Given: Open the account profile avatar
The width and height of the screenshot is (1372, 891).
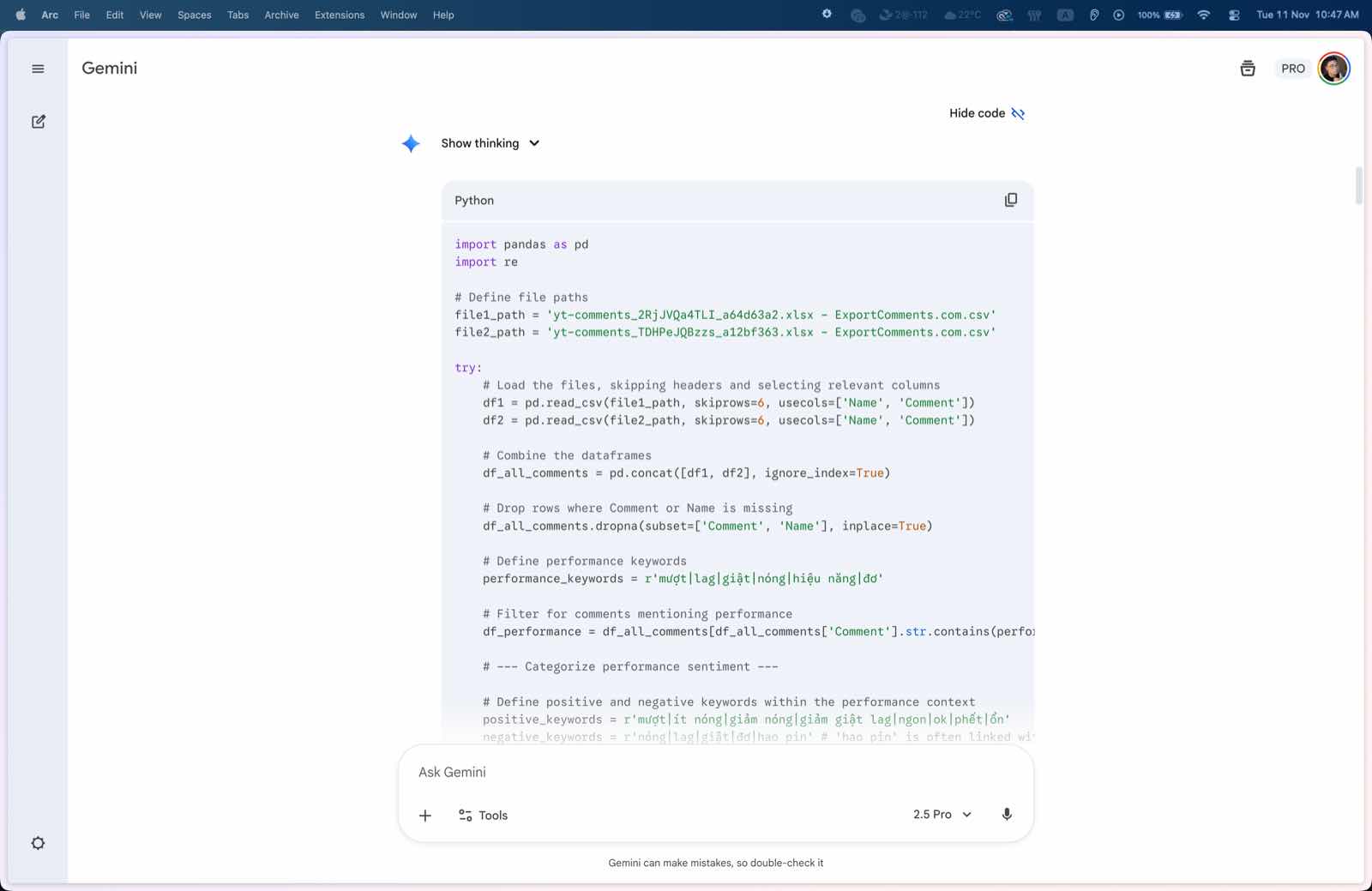Looking at the screenshot, I should pos(1333,69).
